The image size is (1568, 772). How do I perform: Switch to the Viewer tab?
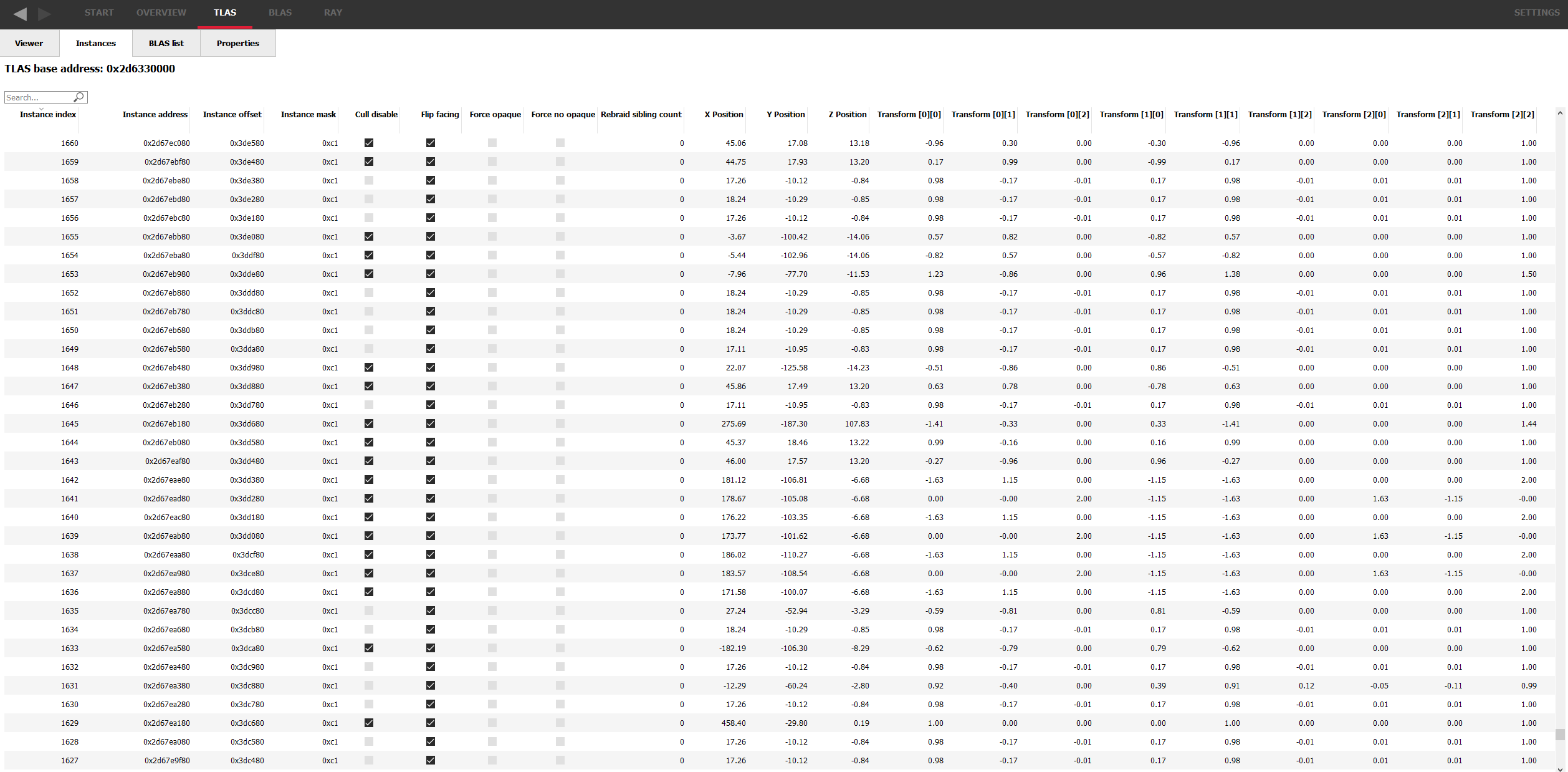28,43
